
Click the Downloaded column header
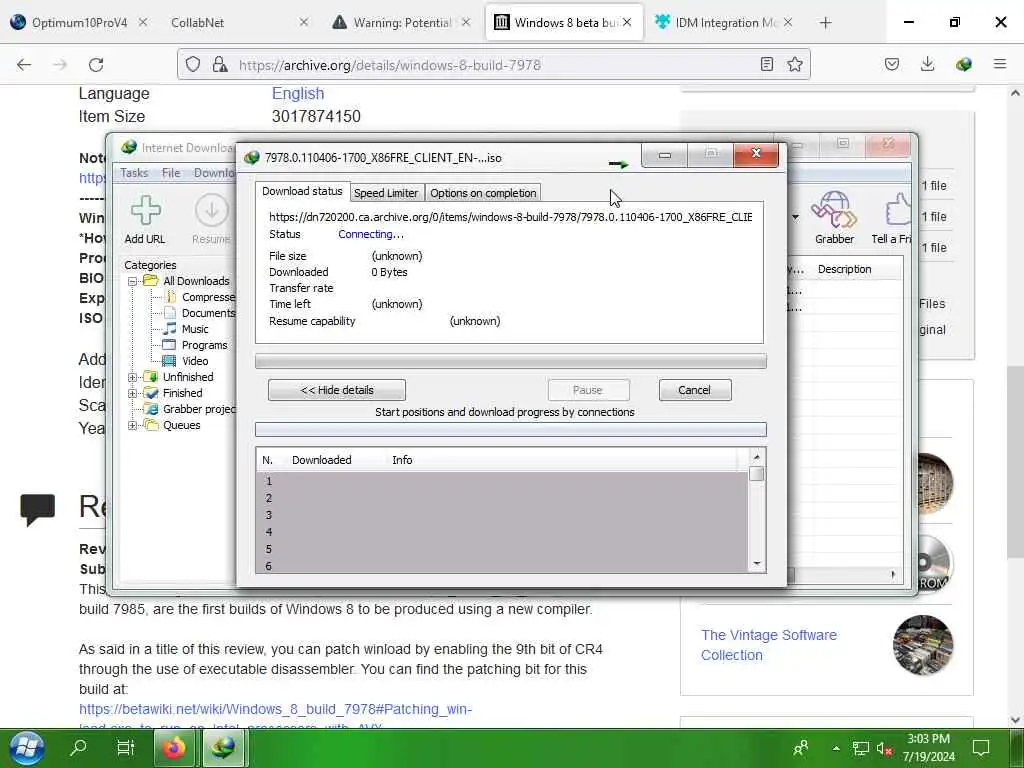point(321,460)
